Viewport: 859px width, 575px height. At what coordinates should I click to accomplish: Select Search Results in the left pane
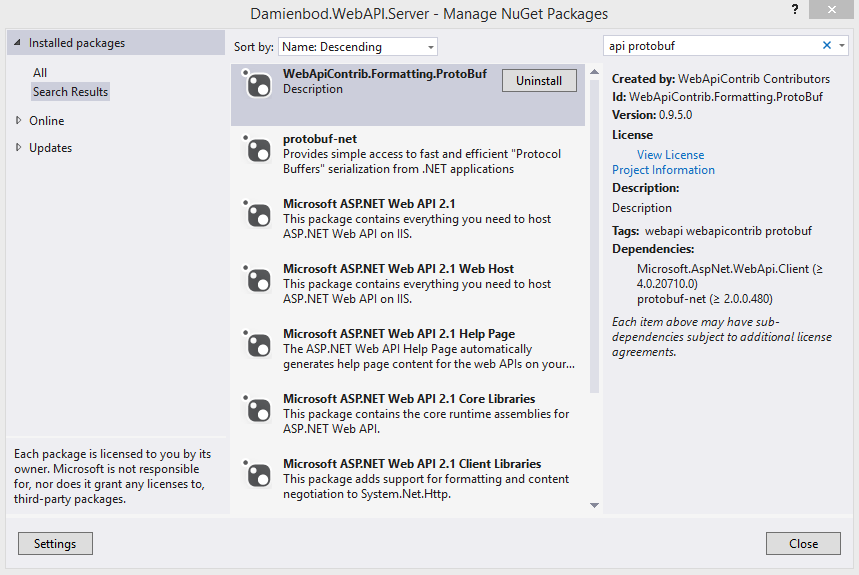click(70, 92)
